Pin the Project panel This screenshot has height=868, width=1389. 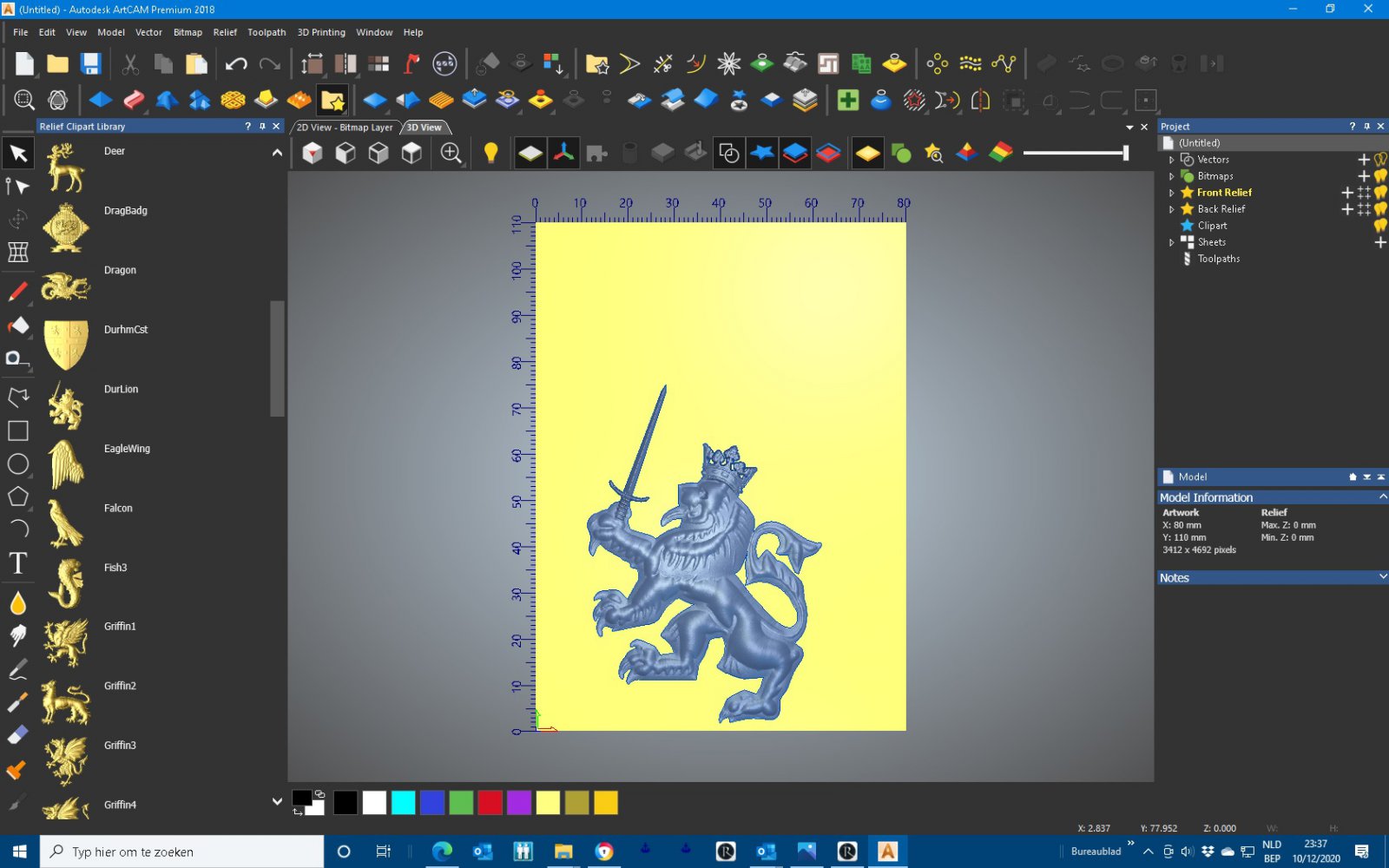[x=1366, y=127]
